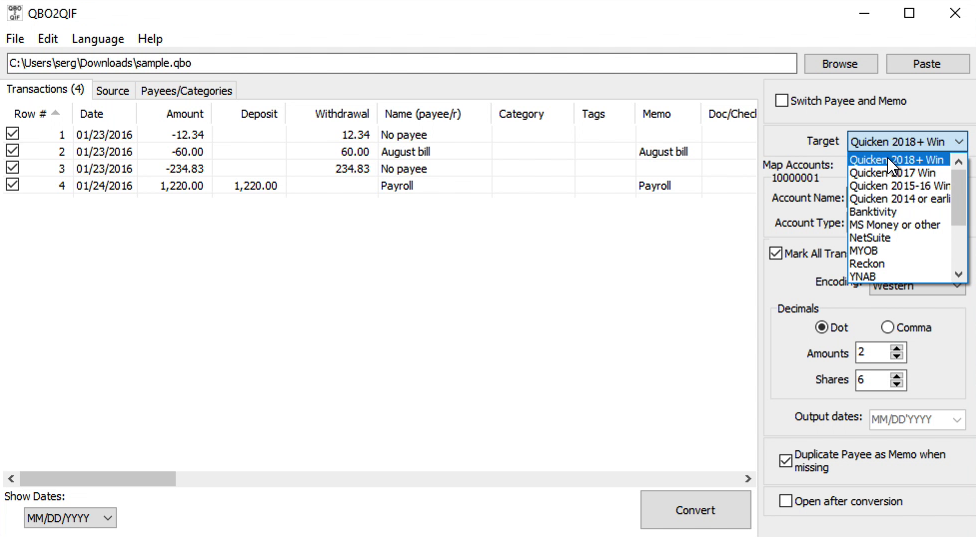This screenshot has height=537, width=976.
Task: Click the Convert button
Action: pyautogui.click(x=695, y=510)
